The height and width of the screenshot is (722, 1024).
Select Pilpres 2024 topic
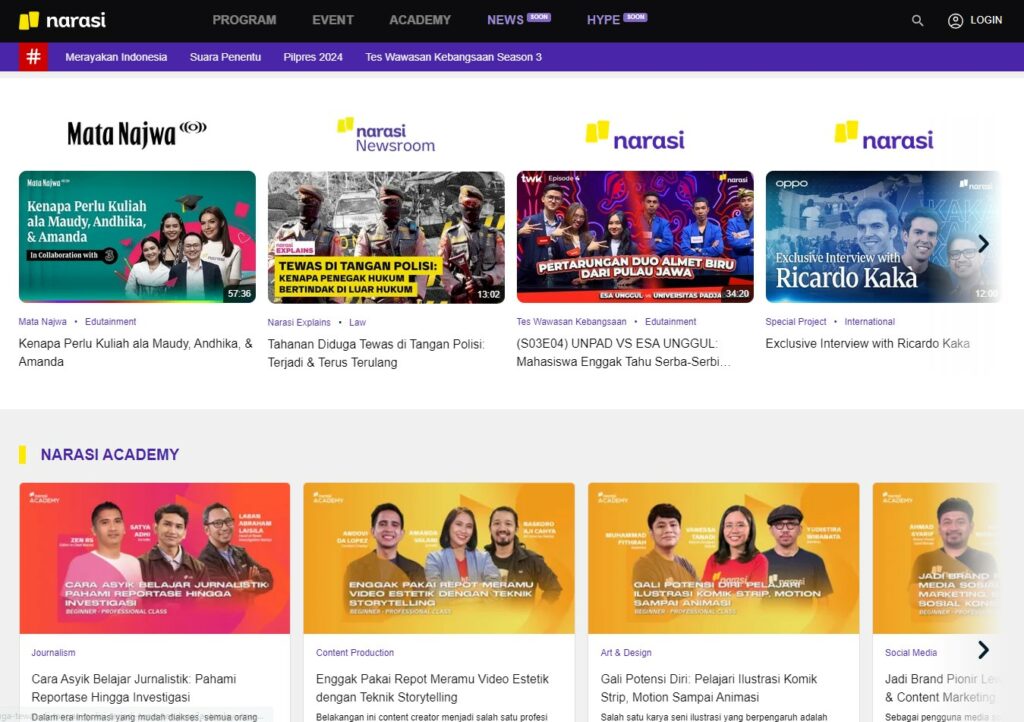313,57
